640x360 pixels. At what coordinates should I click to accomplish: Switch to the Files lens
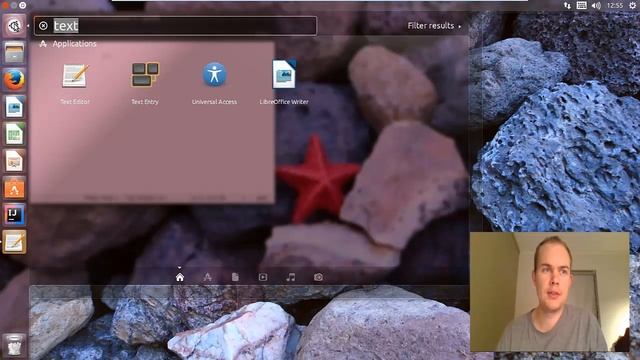(x=235, y=278)
